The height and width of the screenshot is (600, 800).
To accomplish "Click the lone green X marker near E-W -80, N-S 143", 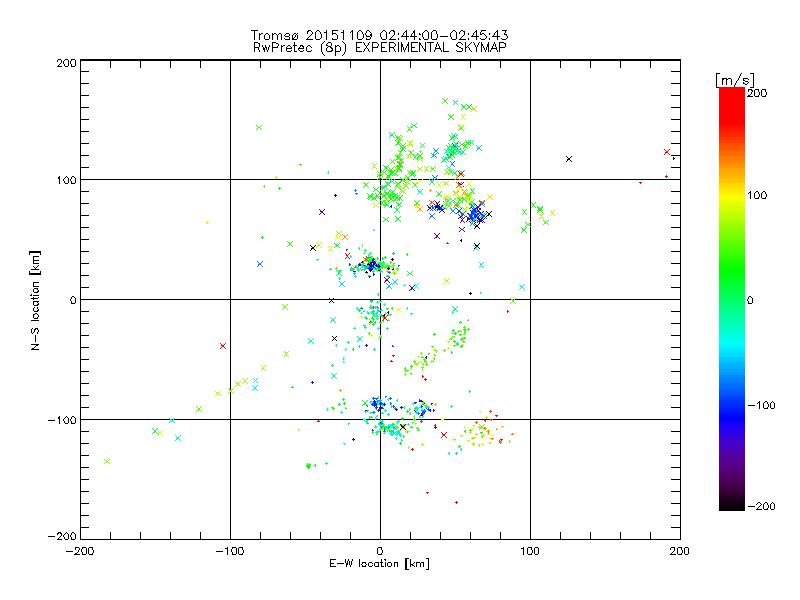I will (259, 128).
